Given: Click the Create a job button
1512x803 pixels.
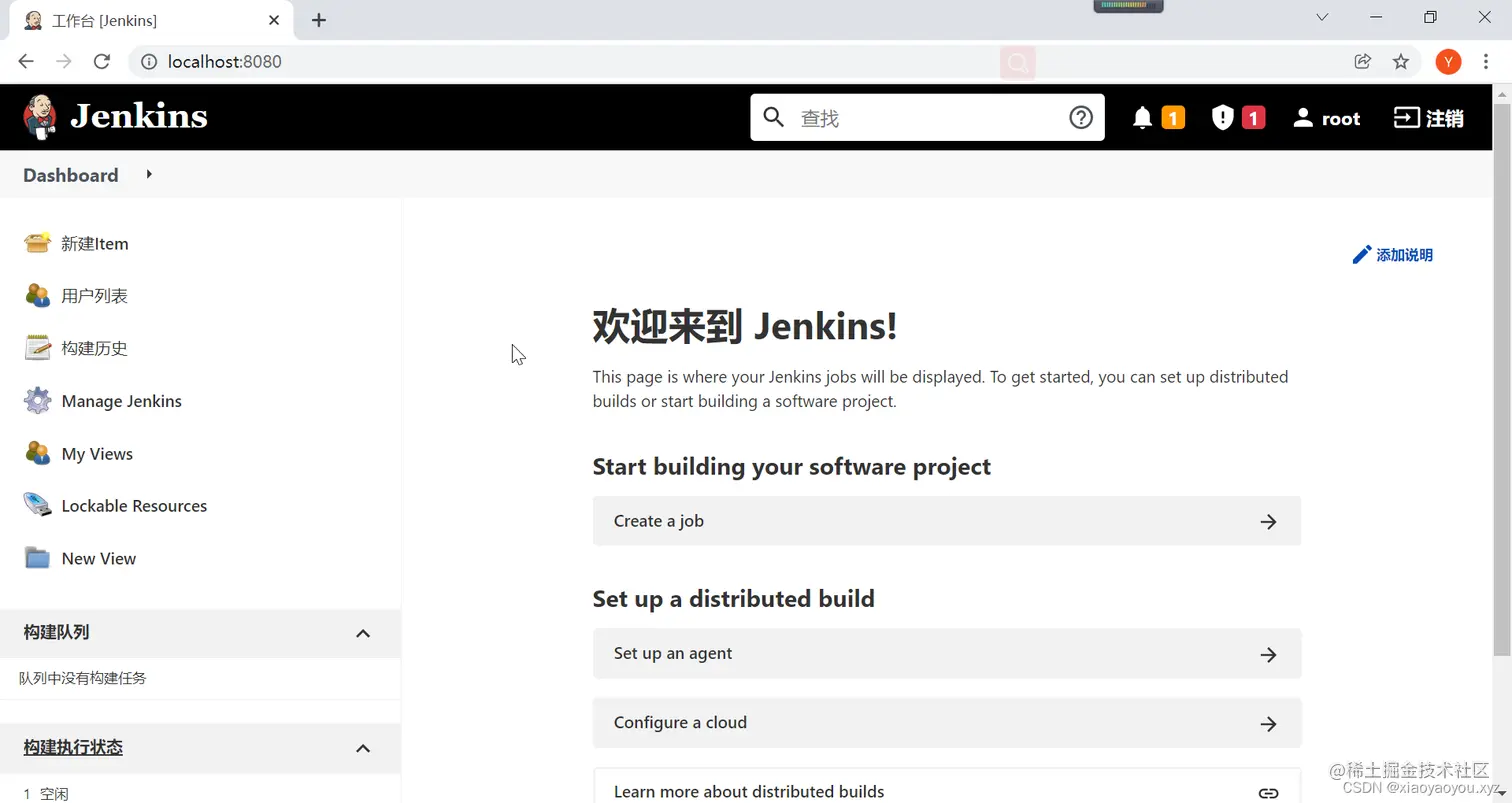Looking at the screenshot, I should [946, 521].
